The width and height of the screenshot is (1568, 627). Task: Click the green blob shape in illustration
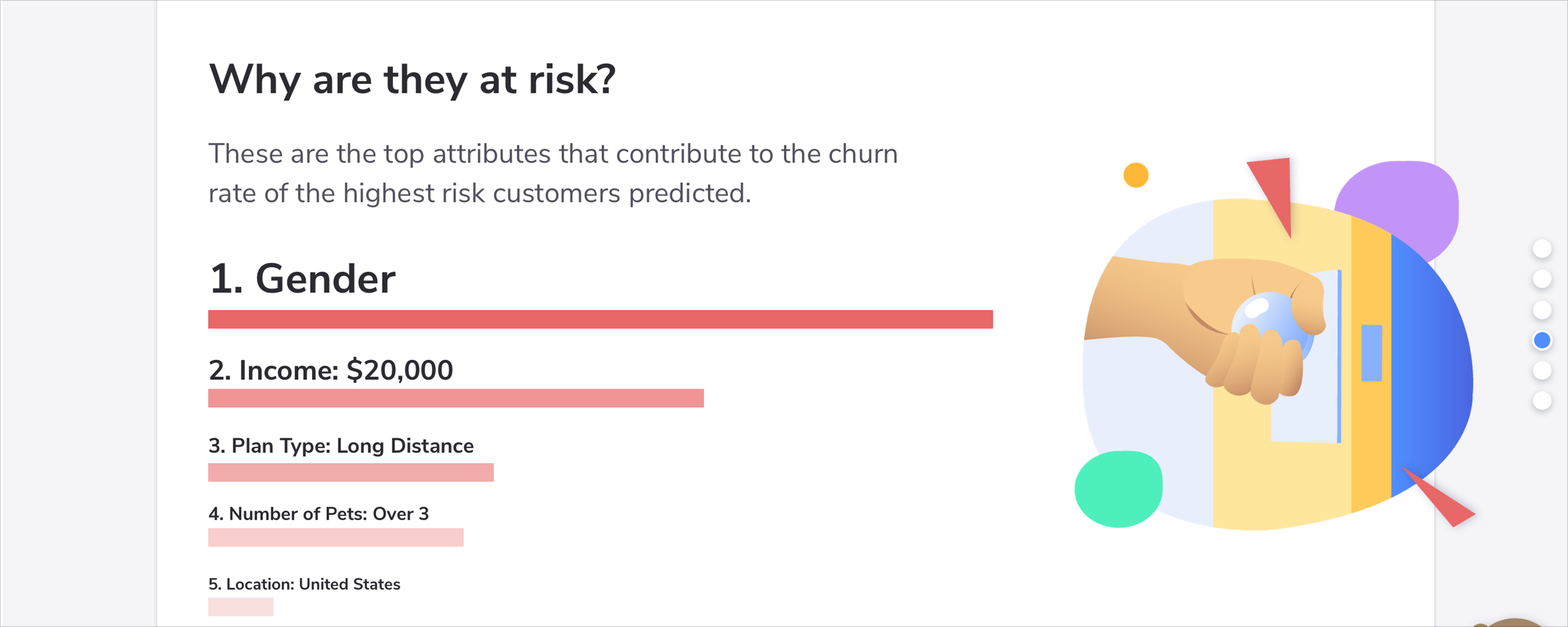click(1118, 489)
